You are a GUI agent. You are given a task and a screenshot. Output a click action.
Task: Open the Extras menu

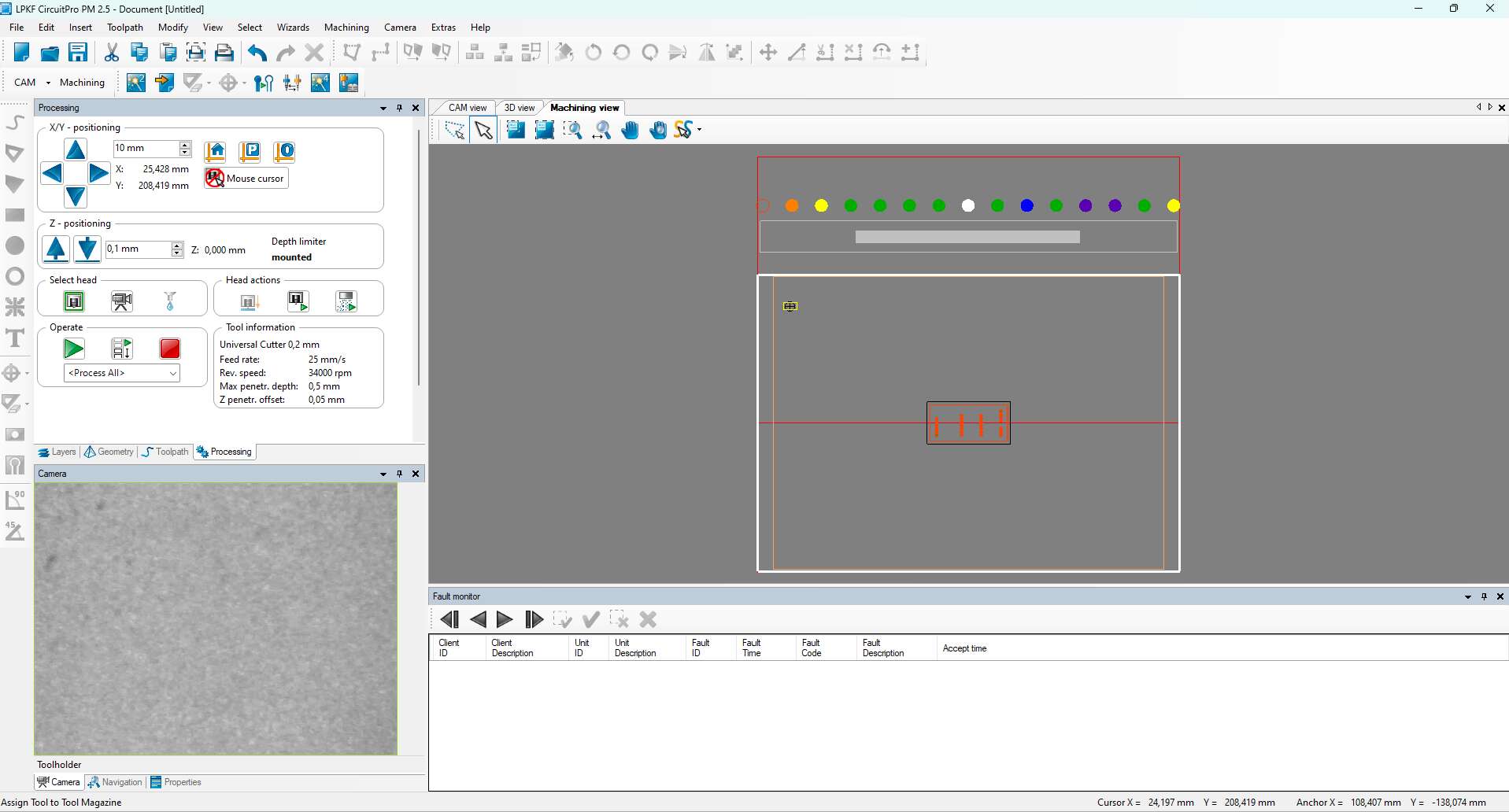pos(443,28)
